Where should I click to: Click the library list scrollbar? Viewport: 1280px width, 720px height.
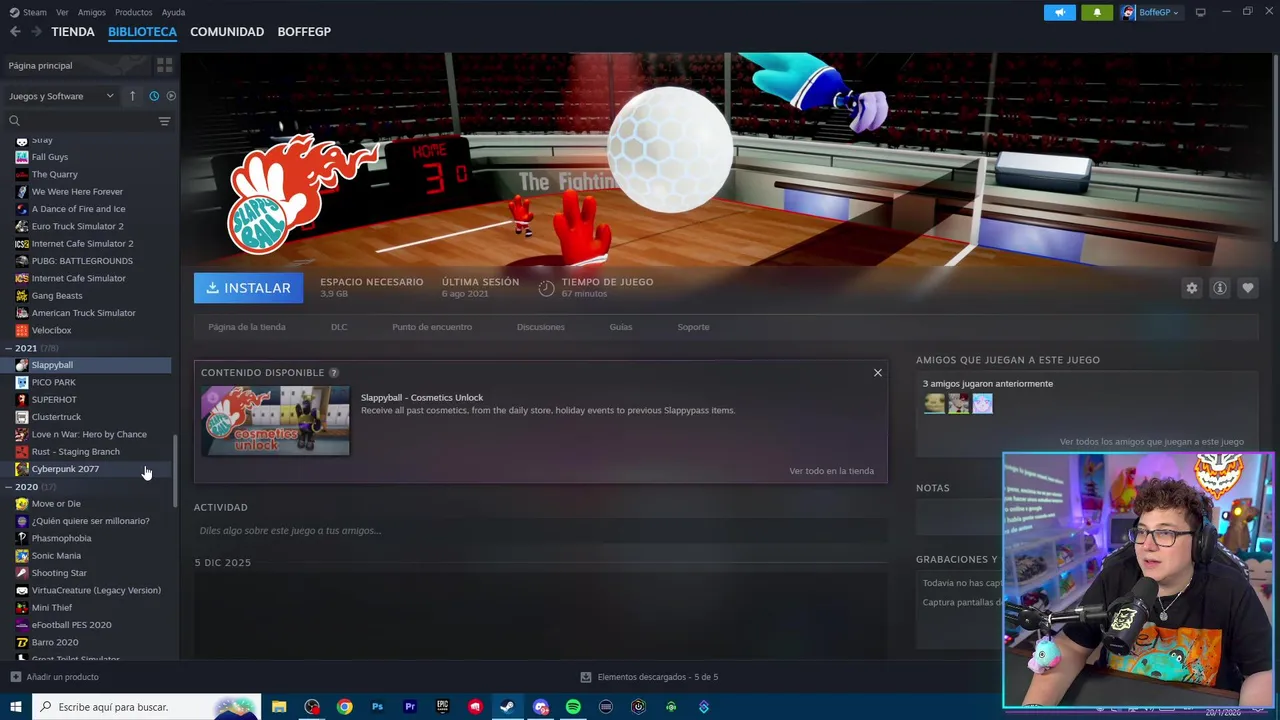click(176, 471)
